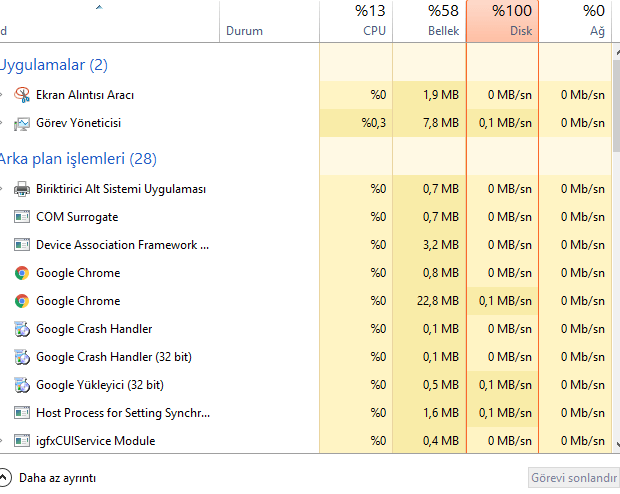Click the Arka plan işlemleri (28) group header
This screenshot has width=620, height=494.
tap(78, 159)
